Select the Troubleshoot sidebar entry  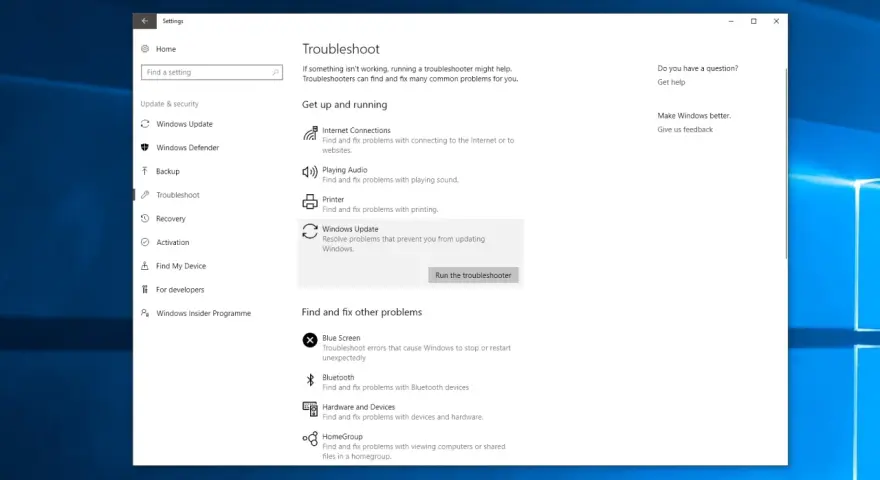(x=177, y=195)
